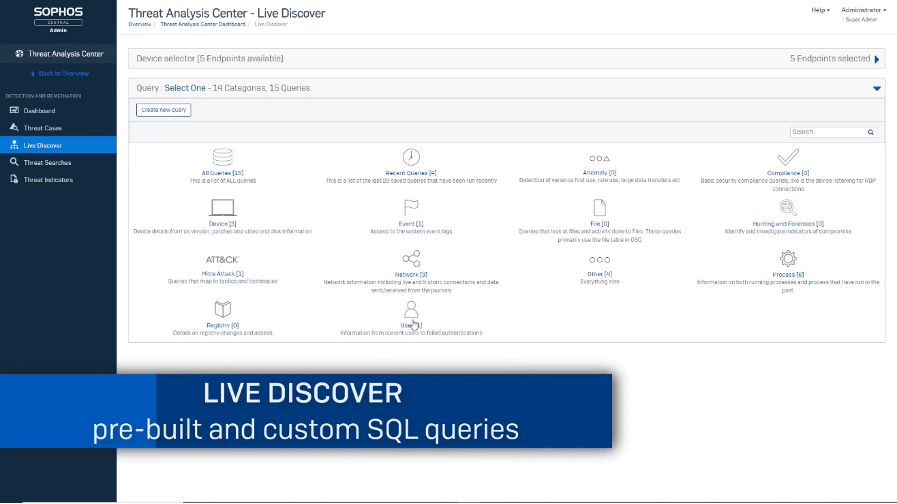Image resolution: width=897 pixels, height=504 pixels.
Task: Collapse the Query section chevron
Action: [x=877, y=88]
